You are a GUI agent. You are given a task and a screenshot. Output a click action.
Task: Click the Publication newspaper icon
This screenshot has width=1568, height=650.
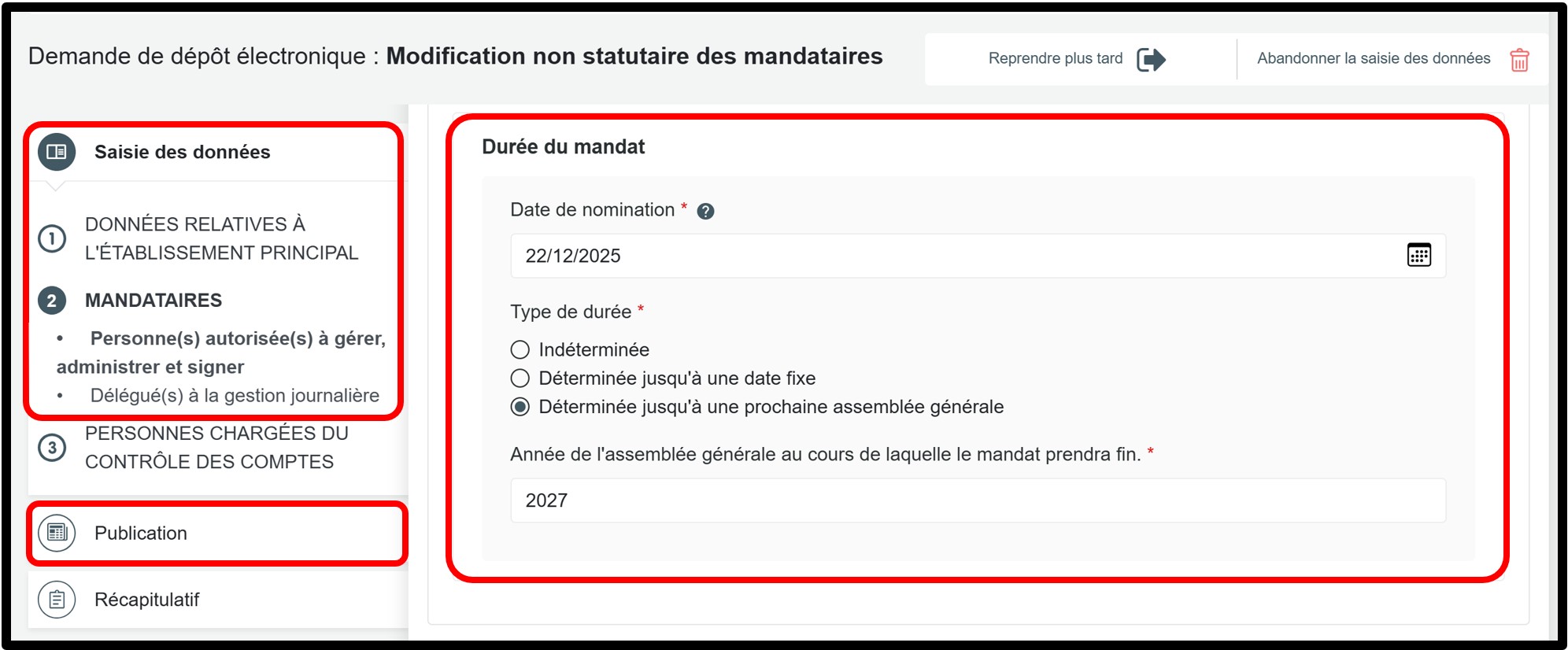click(57, 533)
